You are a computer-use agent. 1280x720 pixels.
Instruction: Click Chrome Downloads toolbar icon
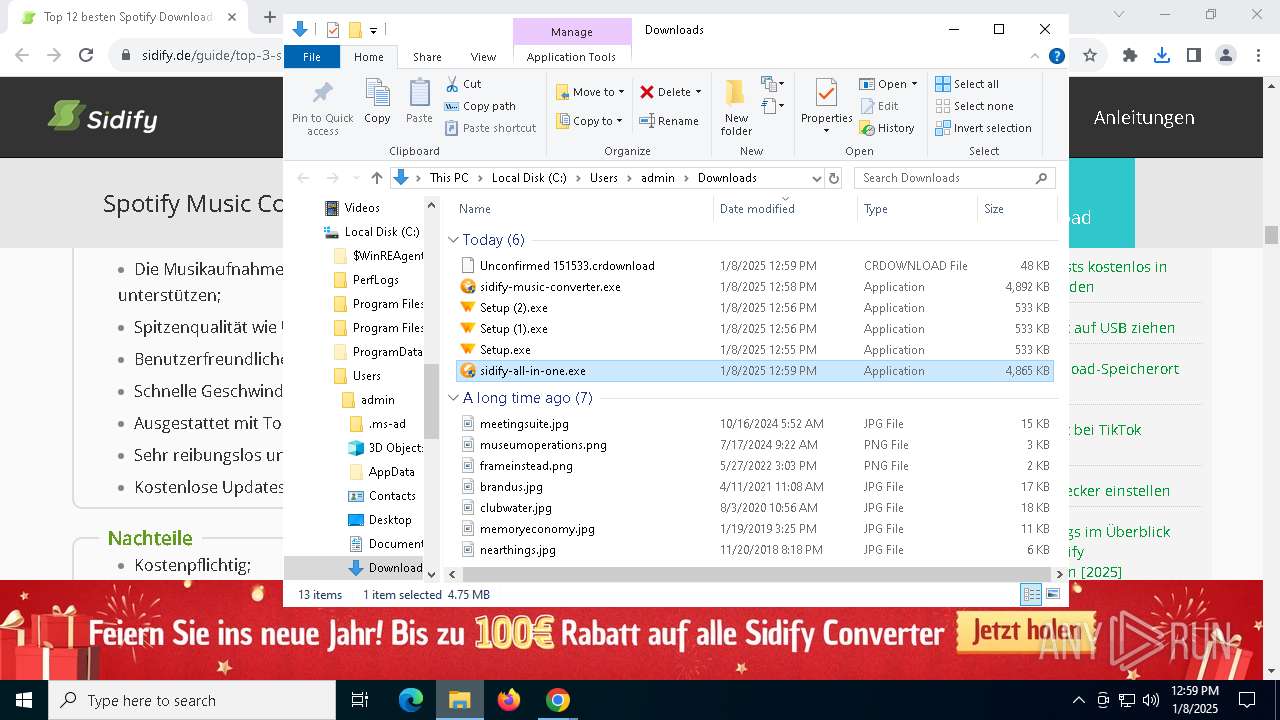(1162, 56)
